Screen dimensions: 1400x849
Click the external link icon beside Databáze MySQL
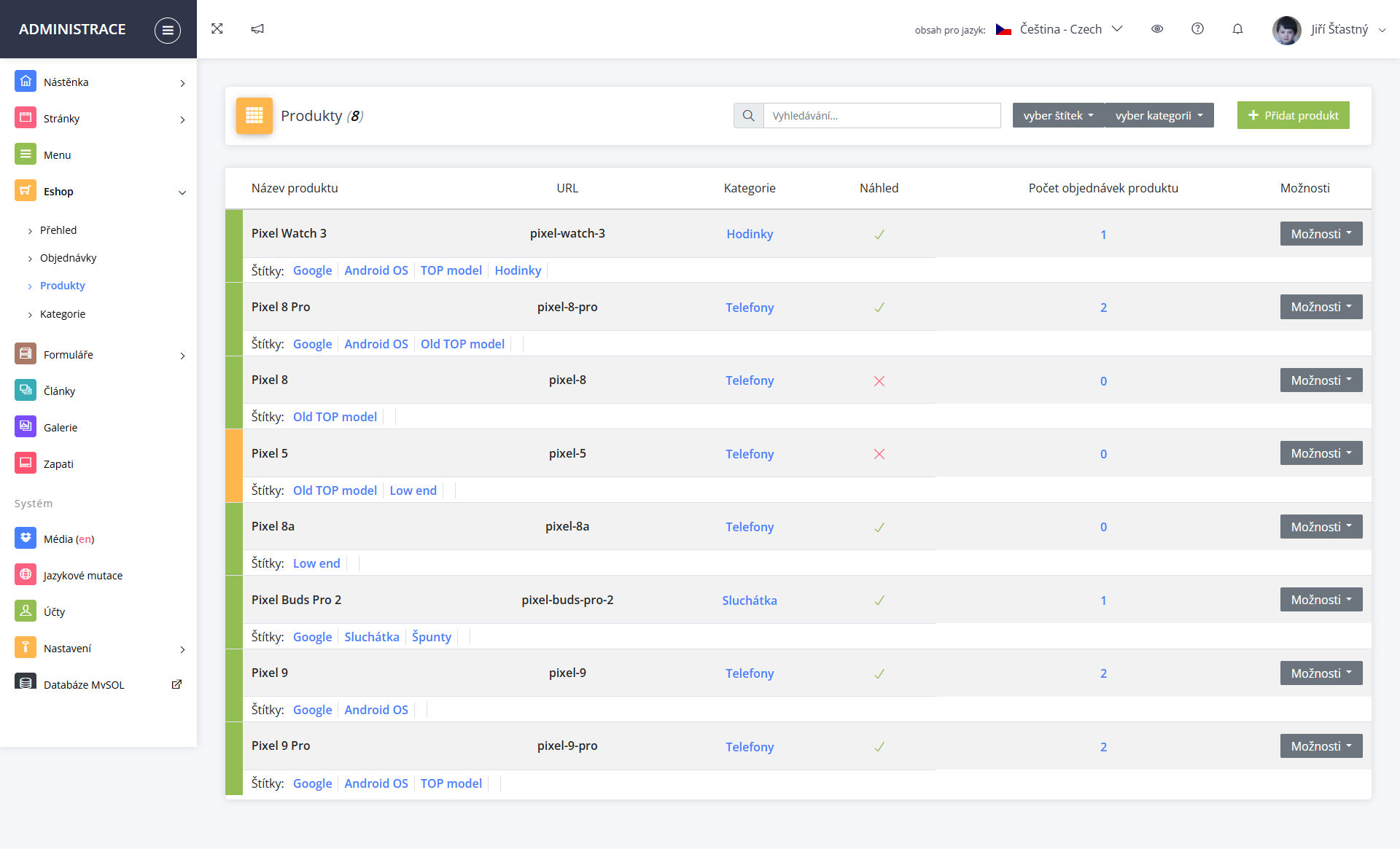pos(176,684)
